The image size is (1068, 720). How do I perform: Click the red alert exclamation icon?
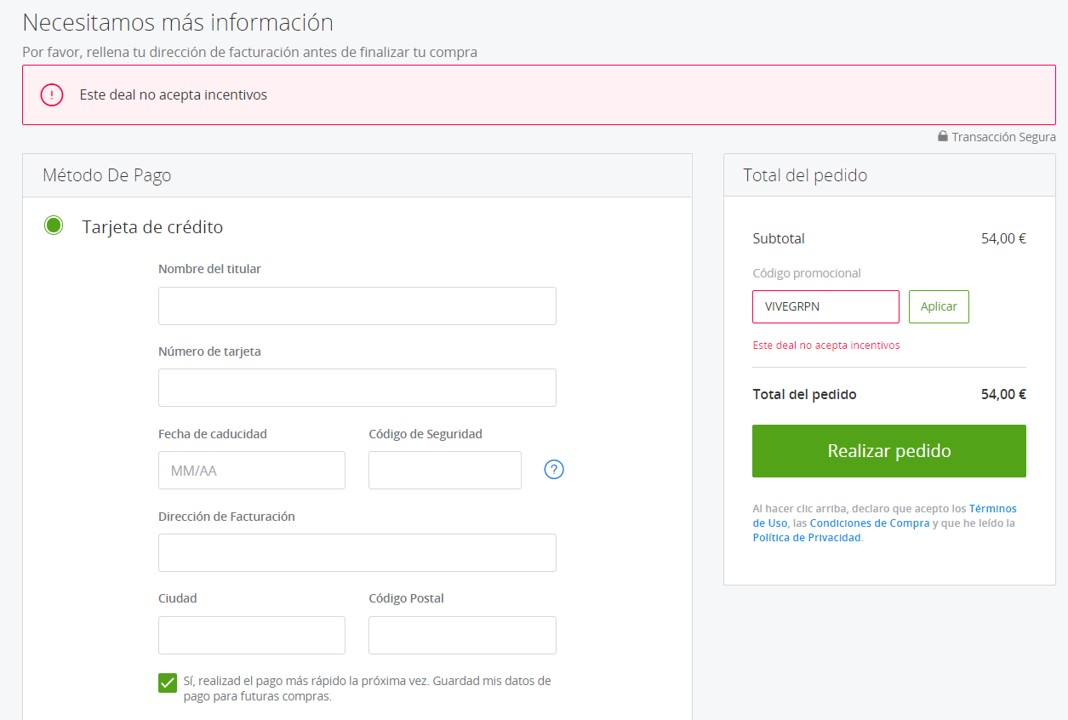(x=52, y=95)
